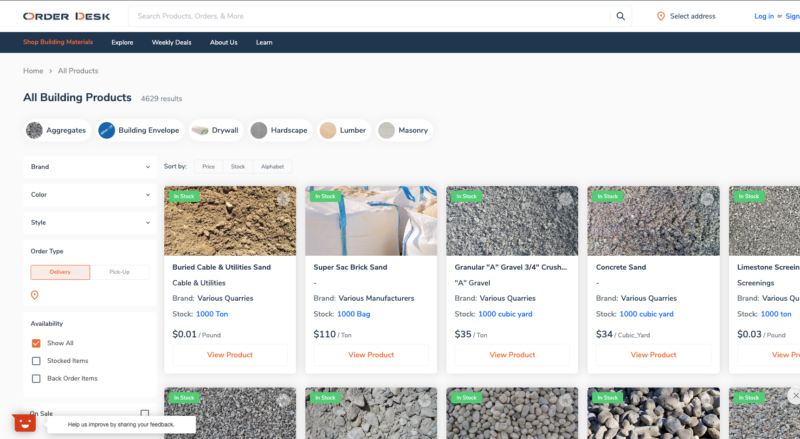The height and width of the screenshot is (439, 800).
Task: Open the Concrete Sand product image
Action: click(654, 221)
